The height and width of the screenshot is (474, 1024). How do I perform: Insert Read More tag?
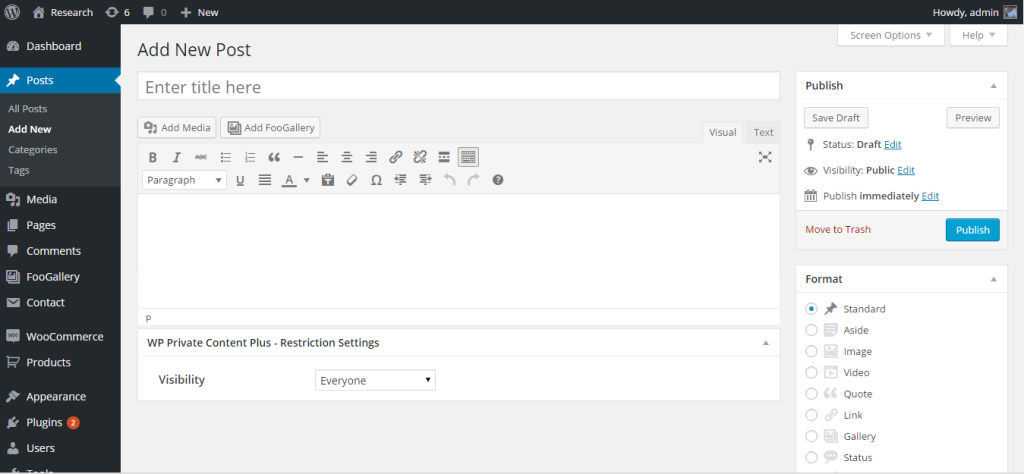click(x=444, y=157)
